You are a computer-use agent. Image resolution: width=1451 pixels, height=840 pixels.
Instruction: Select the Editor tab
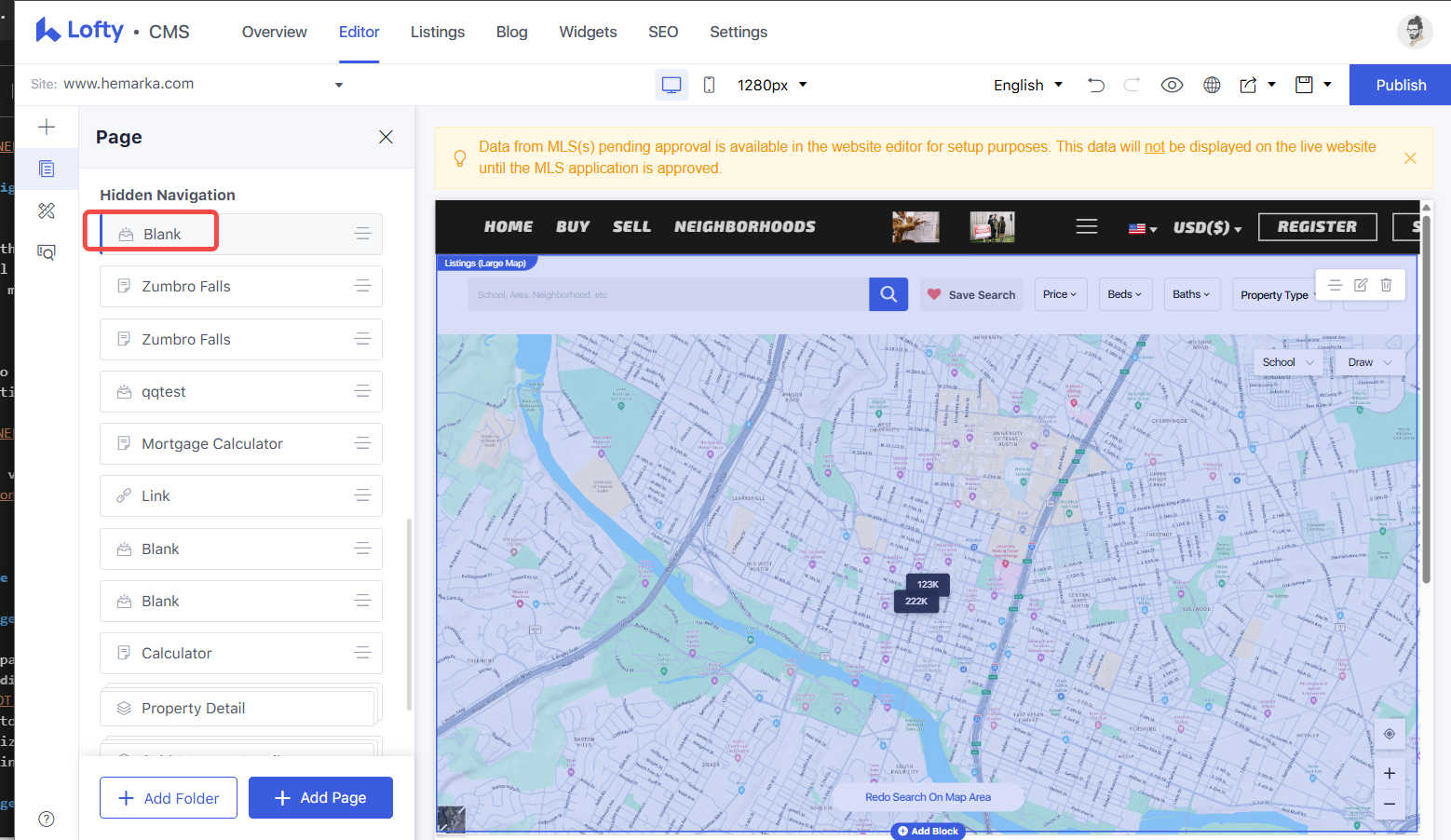[x=359, y=32]
